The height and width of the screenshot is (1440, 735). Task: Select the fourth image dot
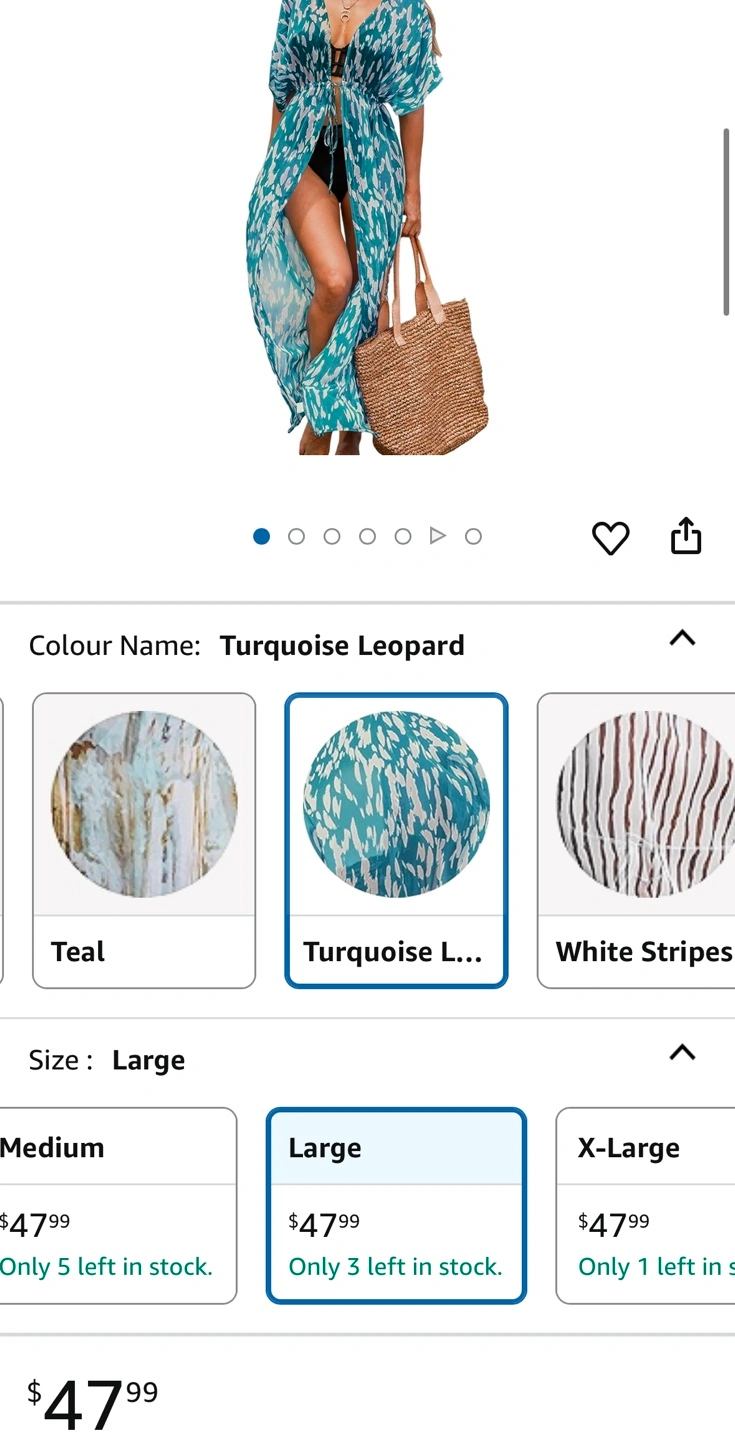367,536
